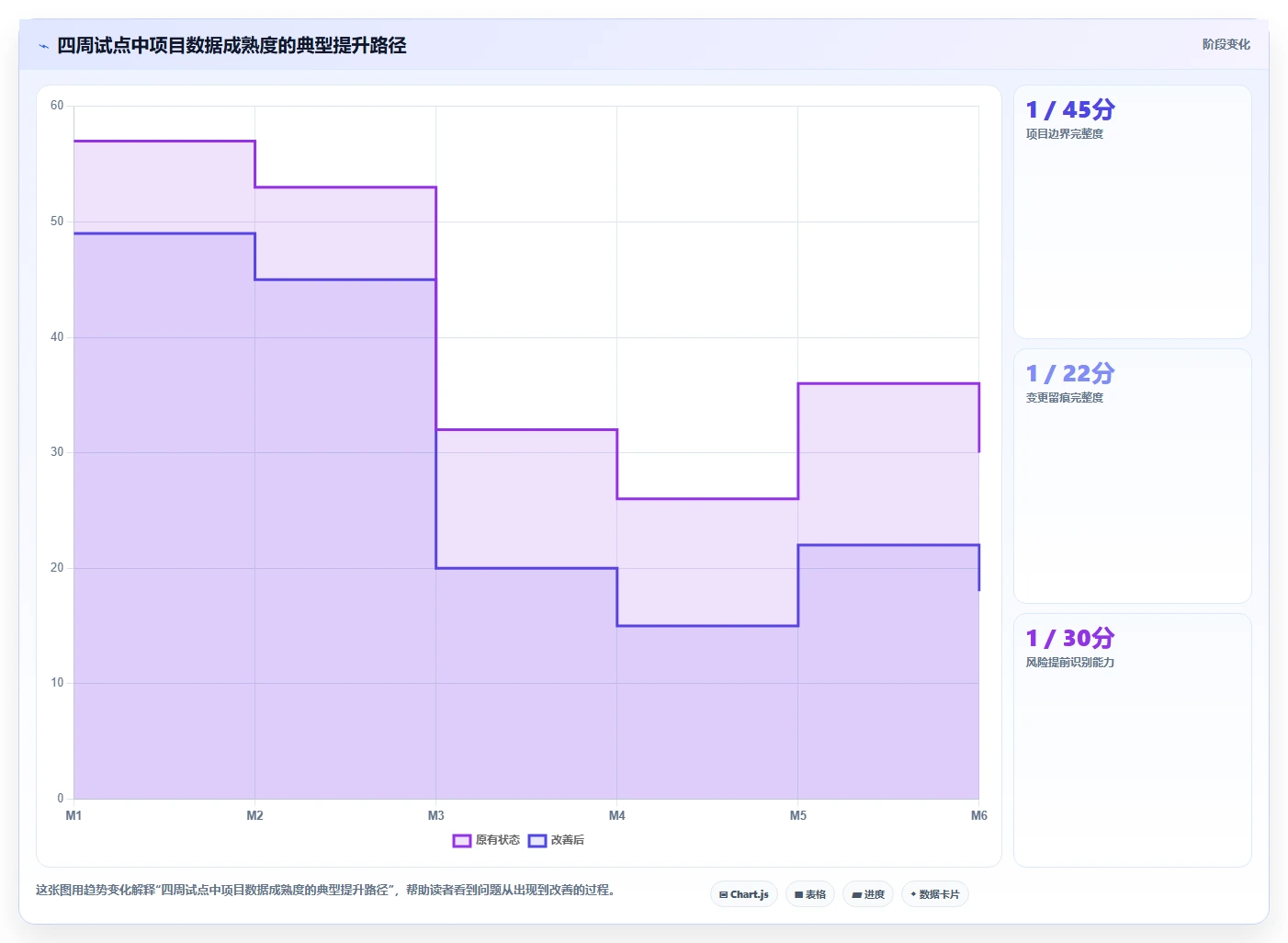
Task: Select the 数据卡片 tag chip
Action: (x=935, y=894)
